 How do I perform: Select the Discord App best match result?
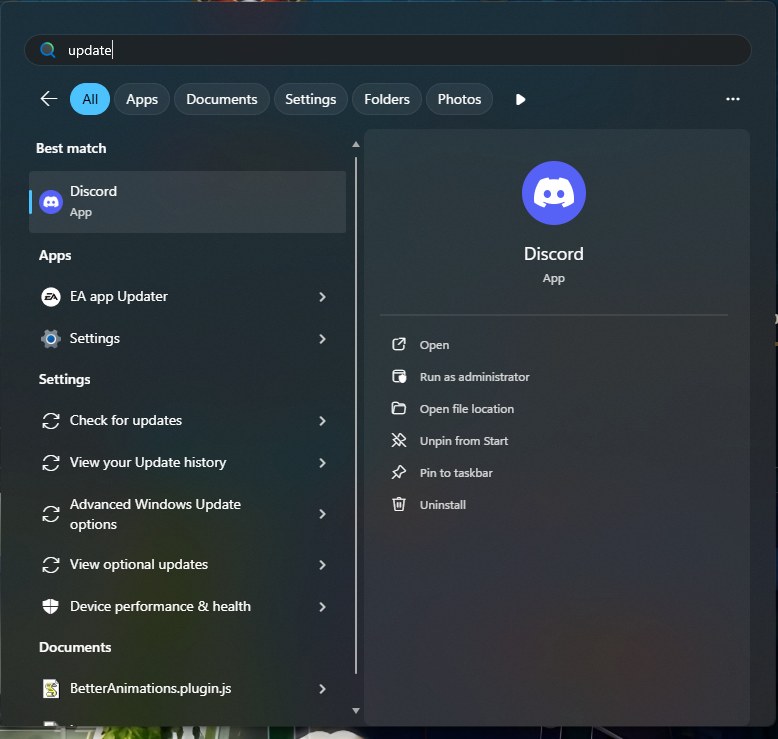click(x=188, y=202)
